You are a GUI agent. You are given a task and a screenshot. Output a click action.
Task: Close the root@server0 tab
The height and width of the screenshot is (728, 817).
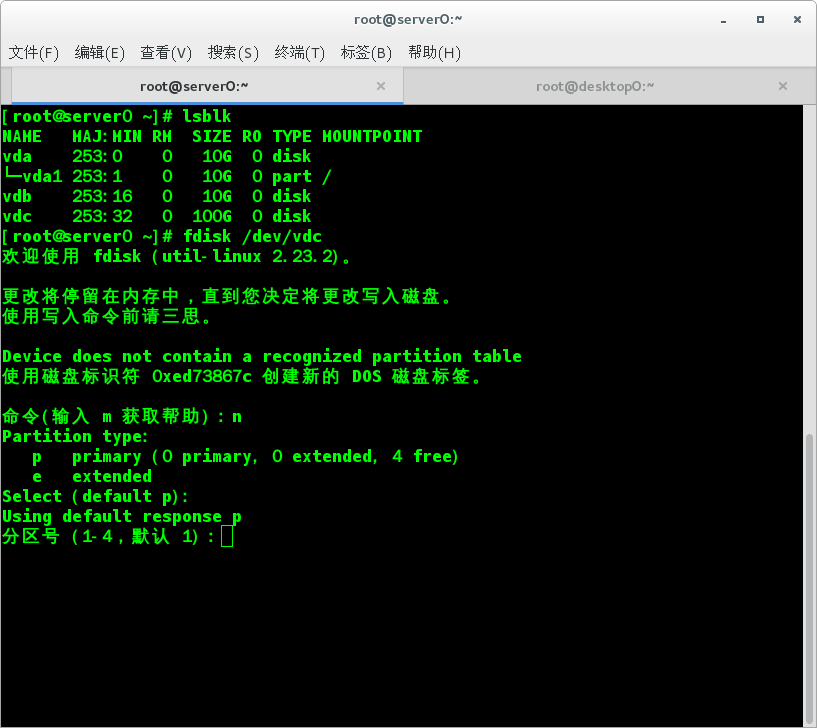tap(381, 86)
